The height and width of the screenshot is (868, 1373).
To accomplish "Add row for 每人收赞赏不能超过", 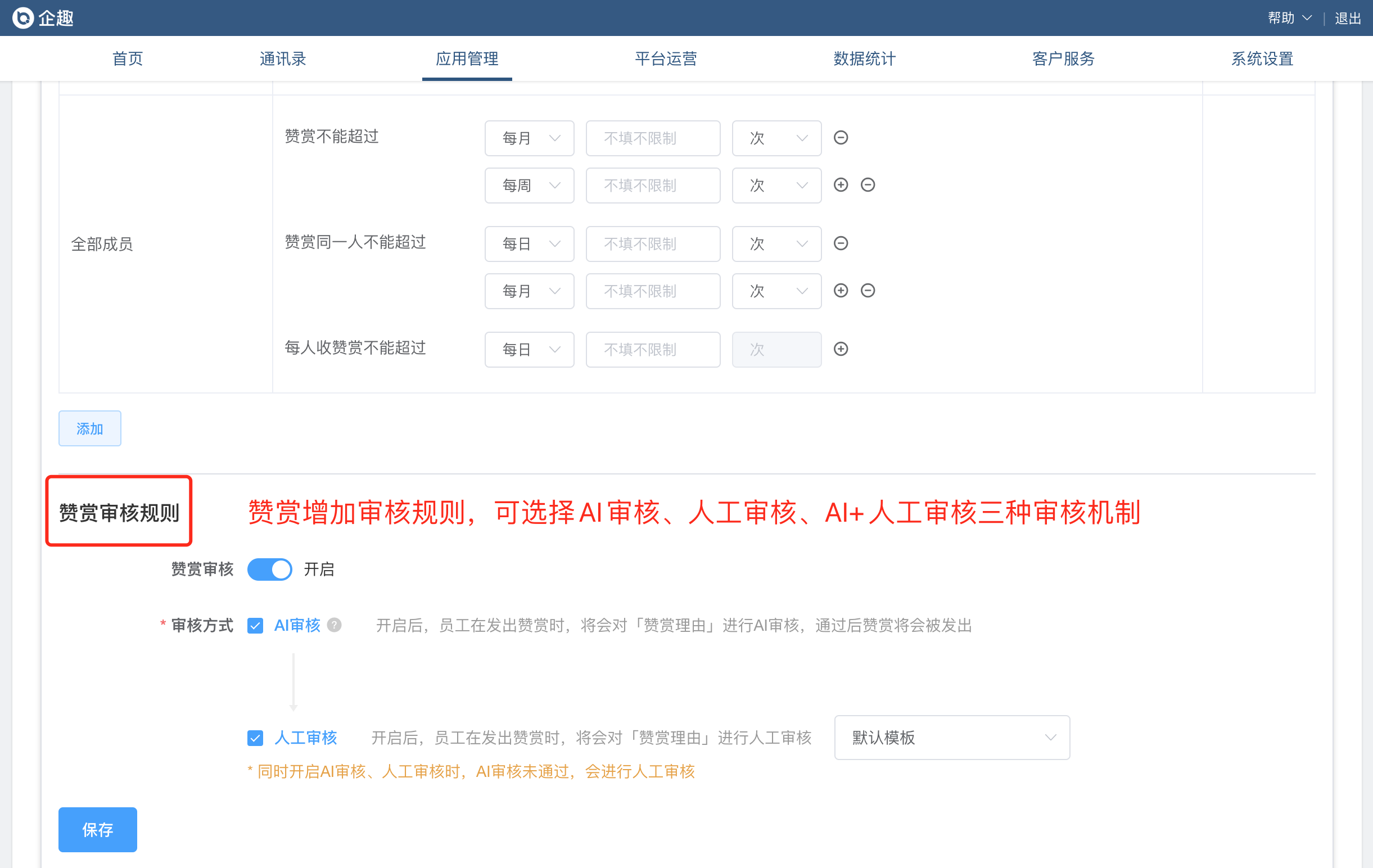I will [841, 349].
